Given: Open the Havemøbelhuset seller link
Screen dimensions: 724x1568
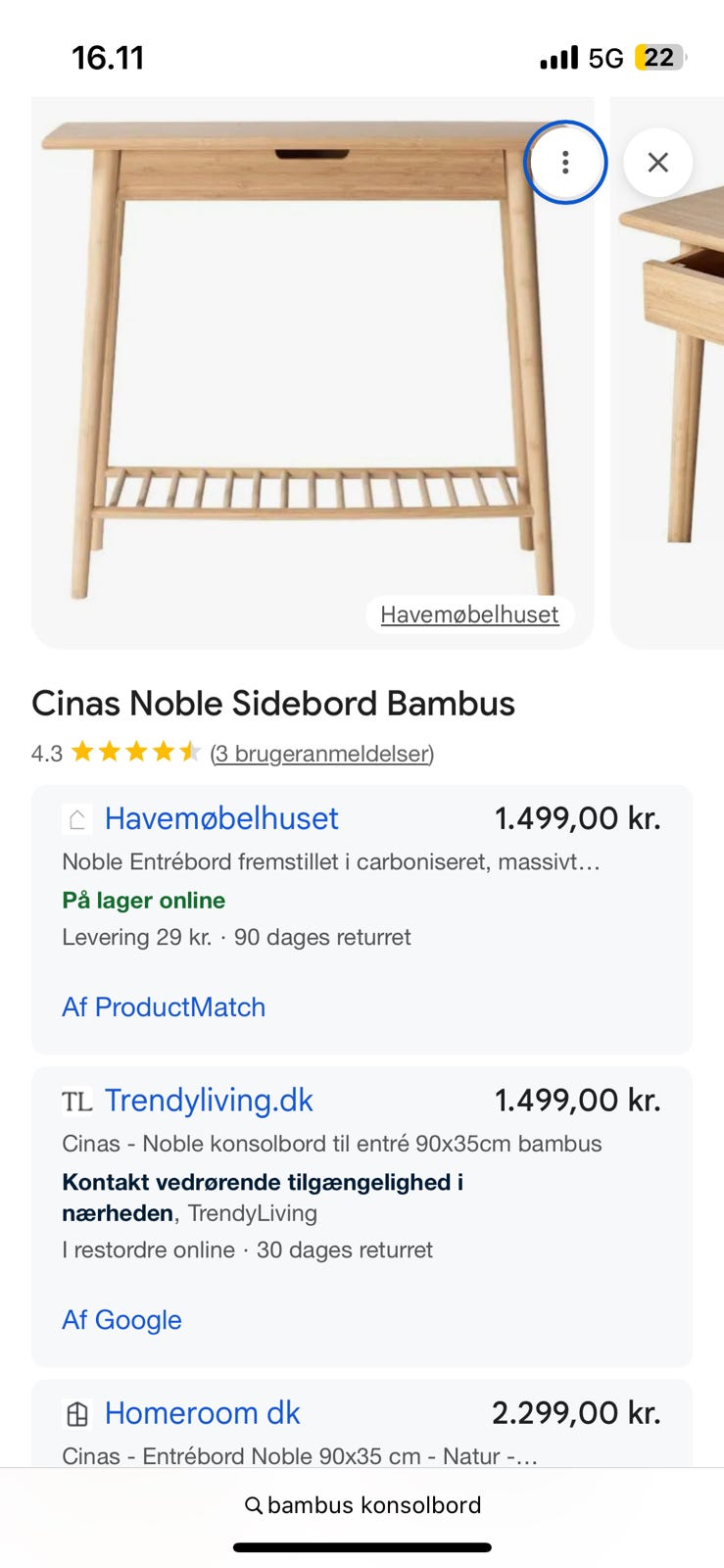Looking at the screenshot, I should tap(221, 818).
